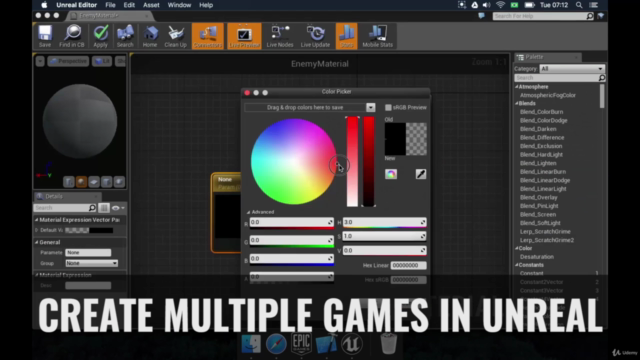The image size is (640, 360).
Task: Open the Palette Category dropdown
Action: [x=572, y=69]
